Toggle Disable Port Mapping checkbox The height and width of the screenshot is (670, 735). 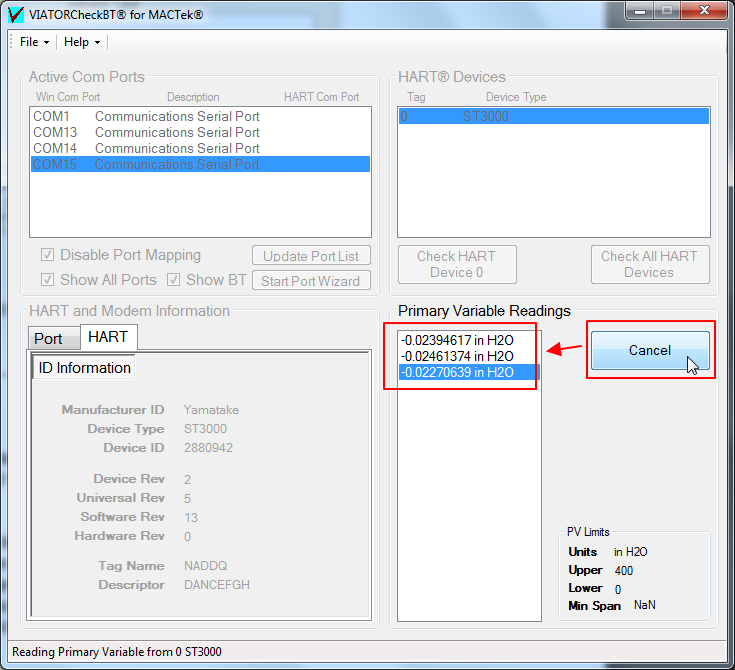[x=47, y=255]
